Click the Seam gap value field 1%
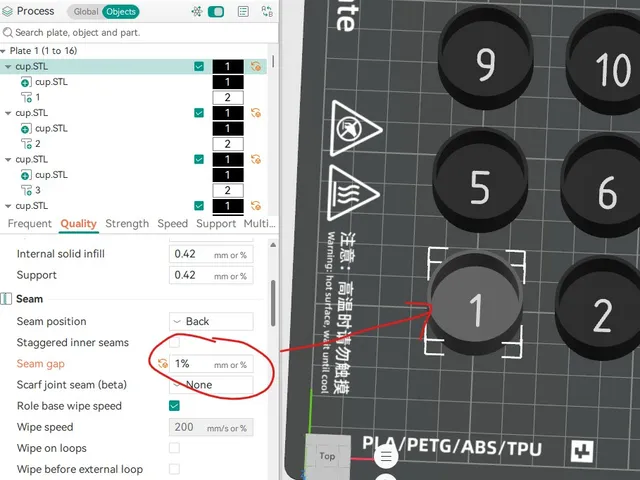This screenshot has width=640, height=480. click(x=211, y=364)
